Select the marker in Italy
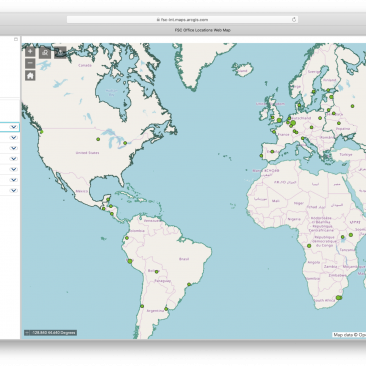366x366 pixels. click(x=303, y=138)
